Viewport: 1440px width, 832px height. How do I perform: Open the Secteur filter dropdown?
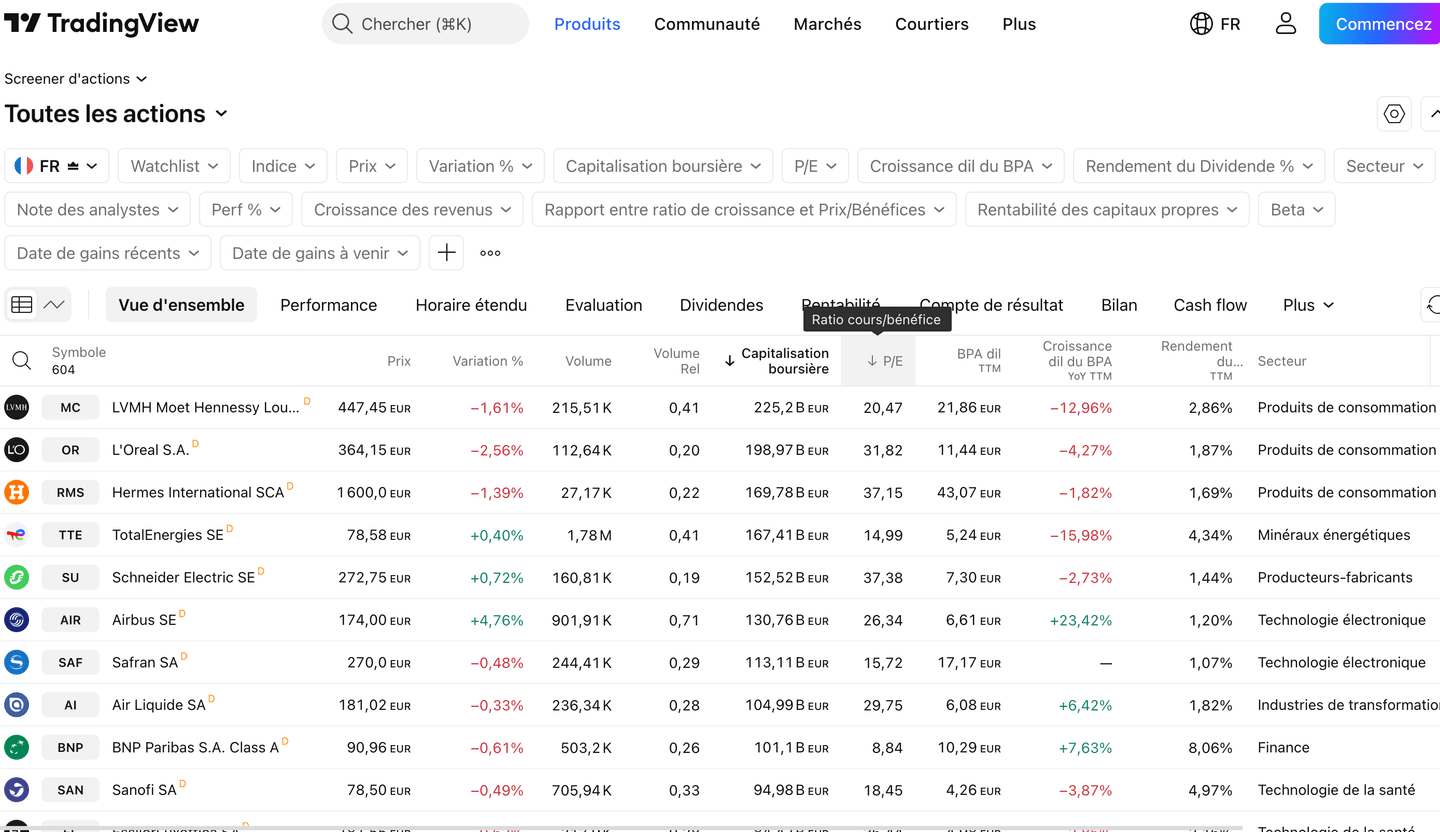(x=1385, y=166)
